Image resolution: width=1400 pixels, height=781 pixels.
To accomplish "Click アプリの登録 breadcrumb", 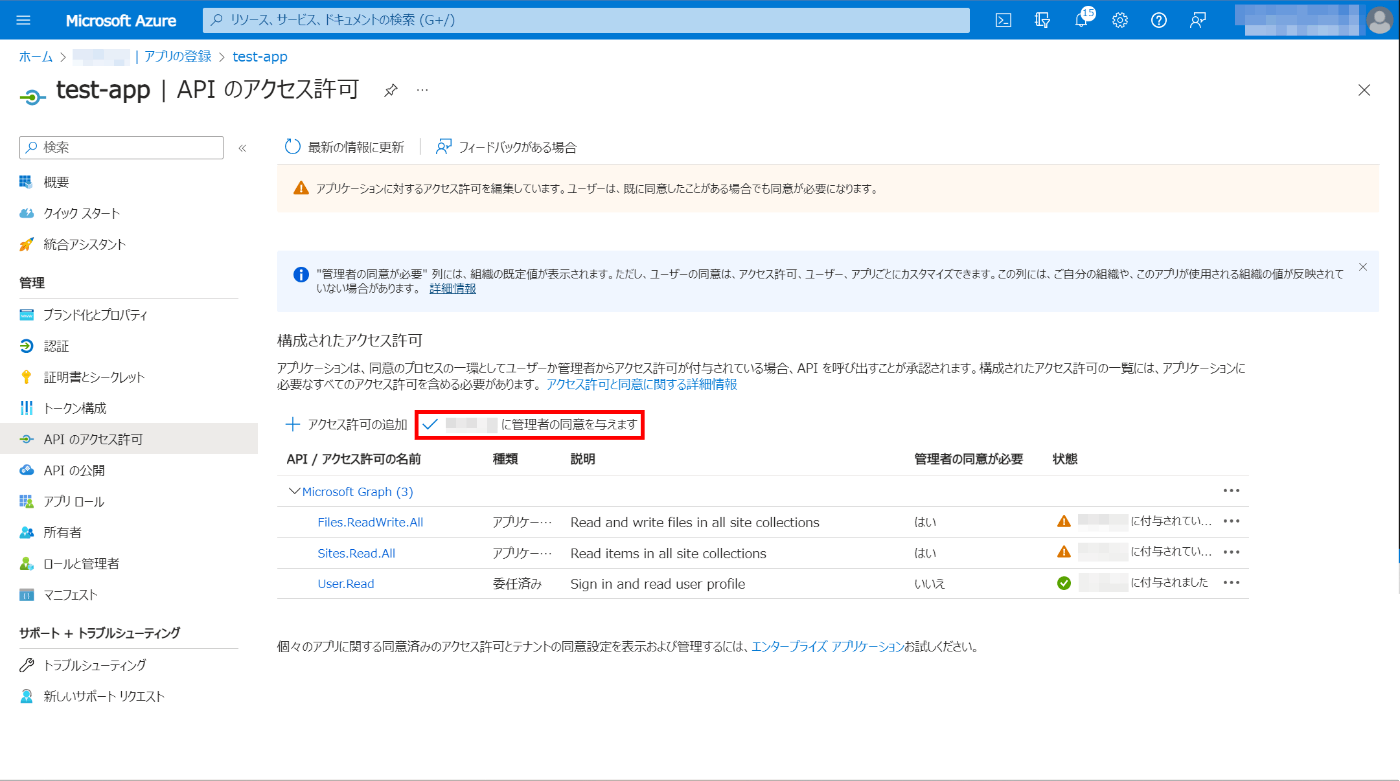I will 178,57.
